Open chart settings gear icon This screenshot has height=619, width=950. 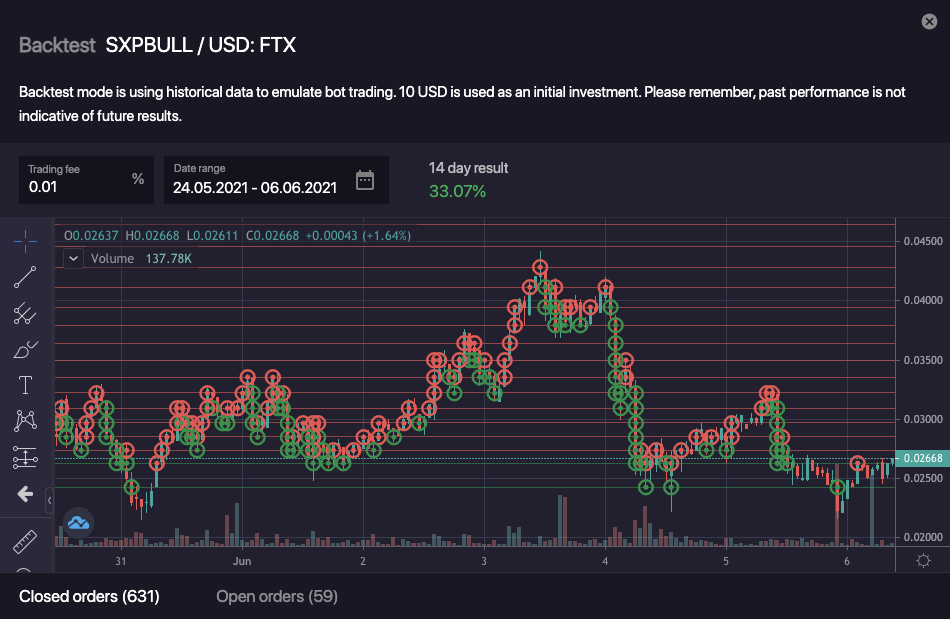(922, 560)
